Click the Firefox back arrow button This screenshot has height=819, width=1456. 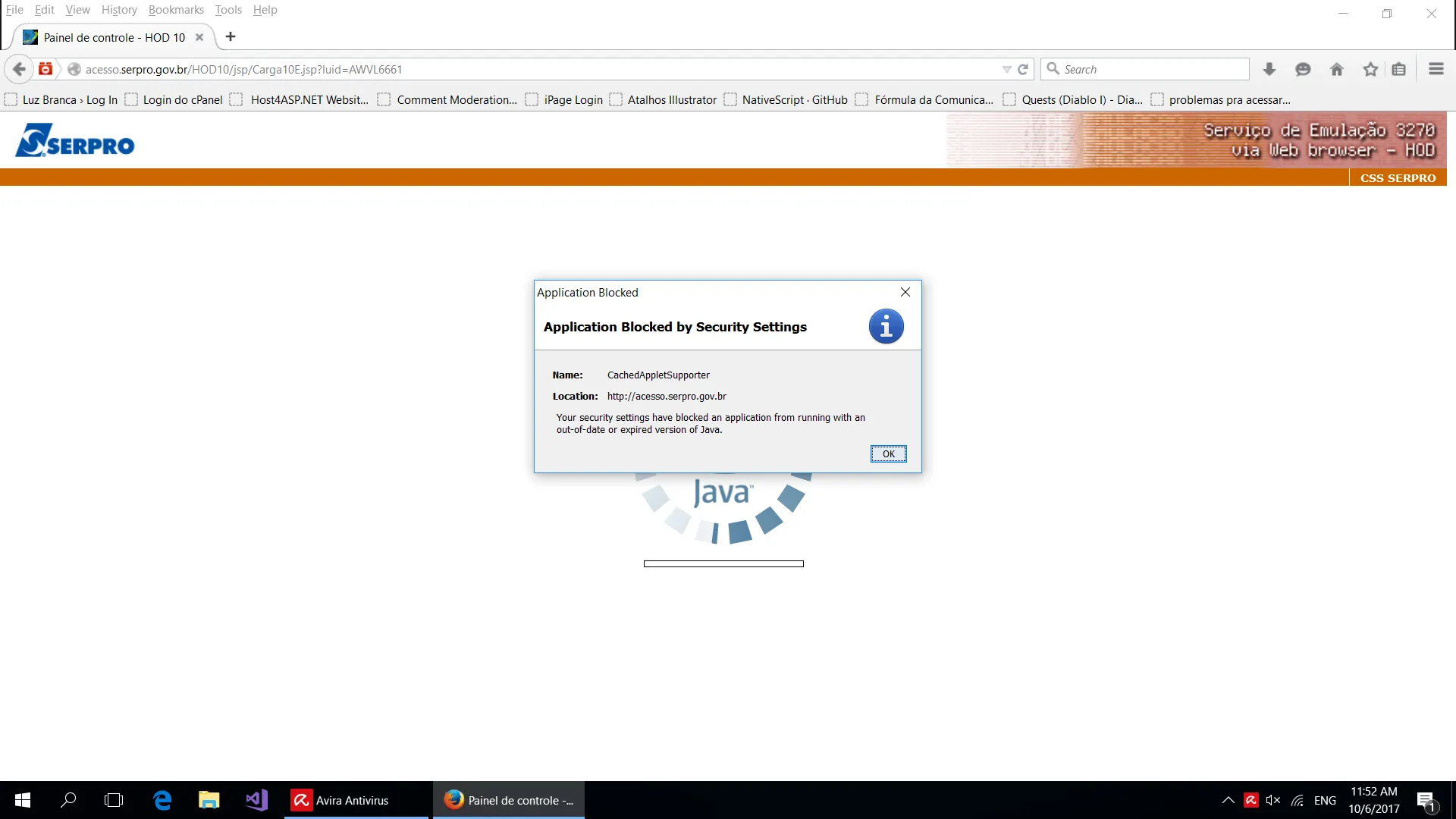[x=20, y=69]
